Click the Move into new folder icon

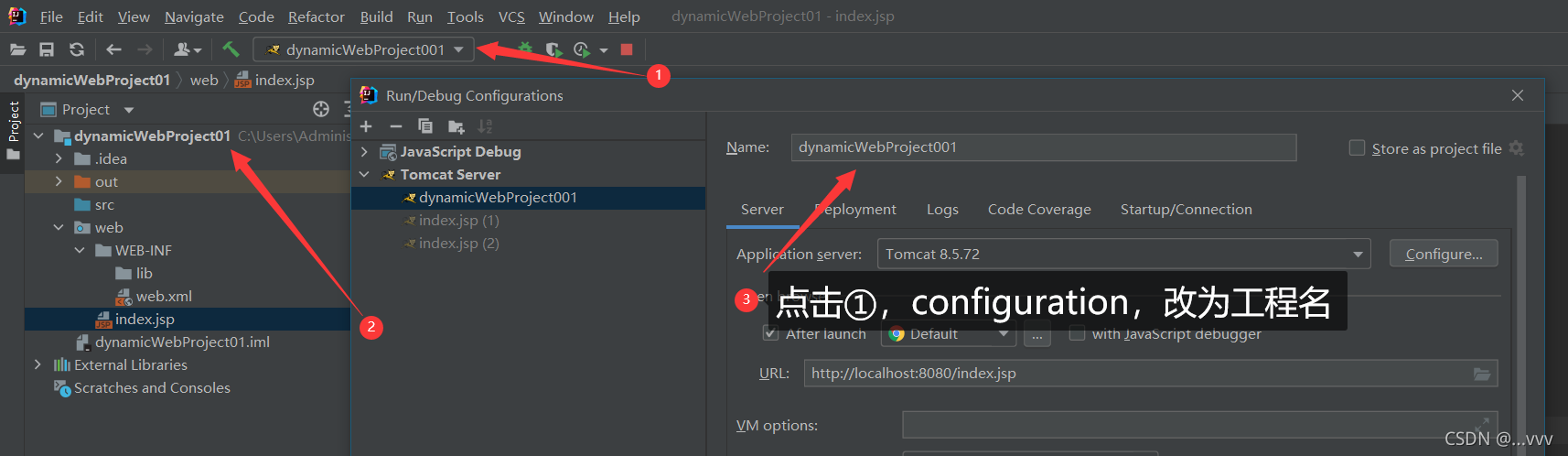coord(456,126)
